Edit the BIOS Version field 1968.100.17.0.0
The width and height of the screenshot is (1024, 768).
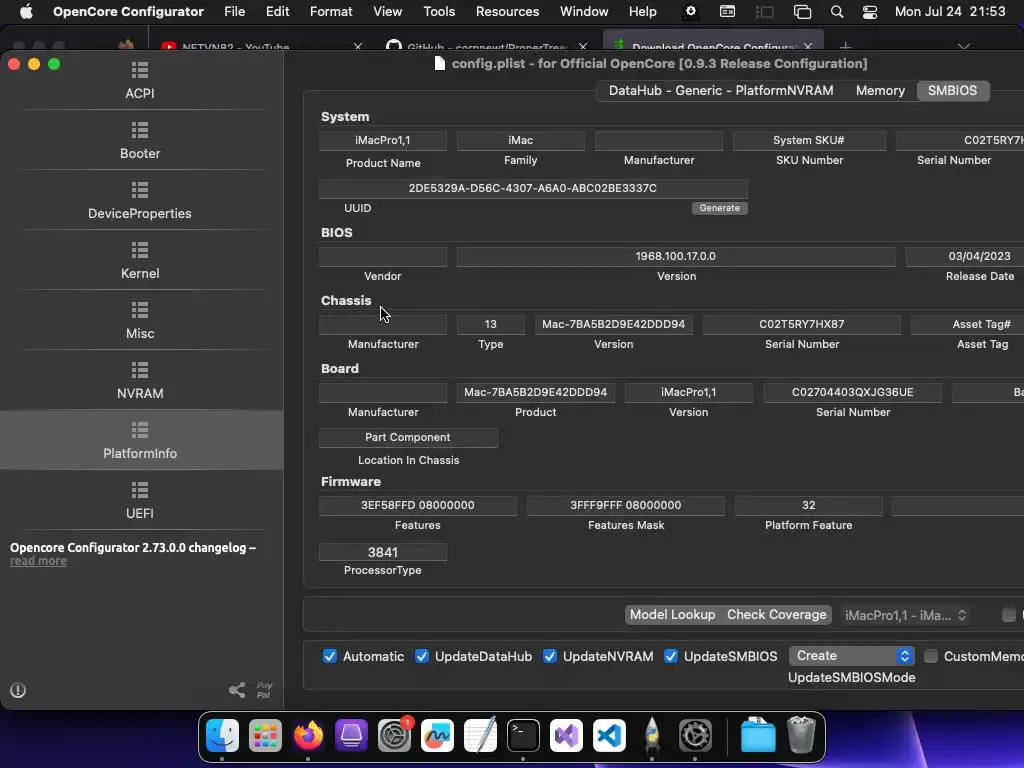coord(676,256)
